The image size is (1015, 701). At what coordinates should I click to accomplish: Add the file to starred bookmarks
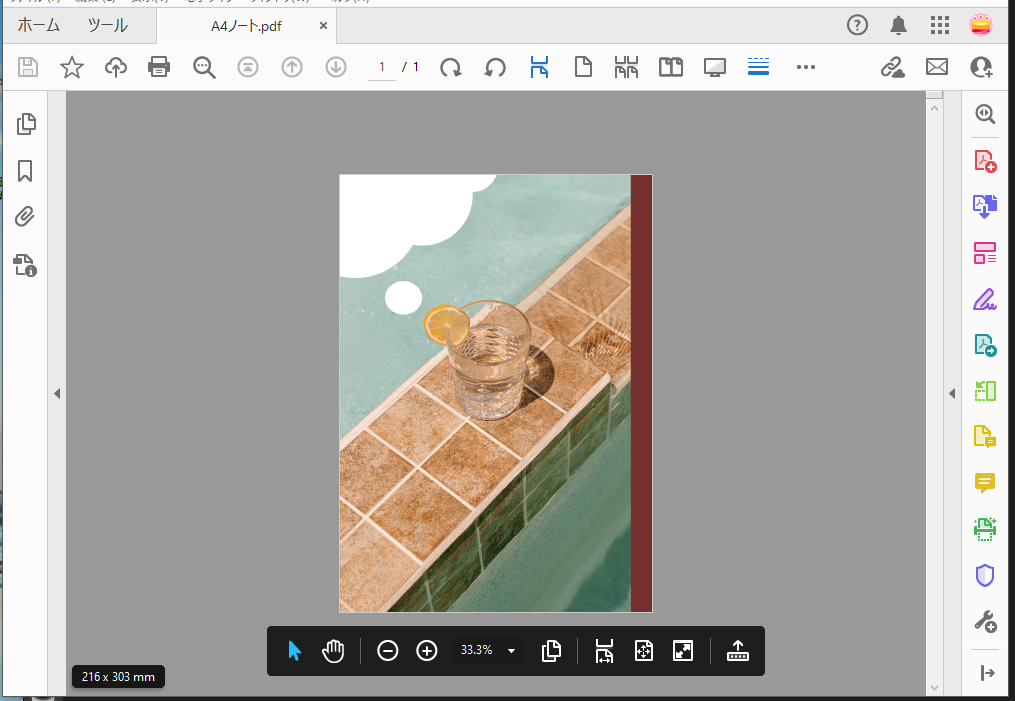(72, 67)
